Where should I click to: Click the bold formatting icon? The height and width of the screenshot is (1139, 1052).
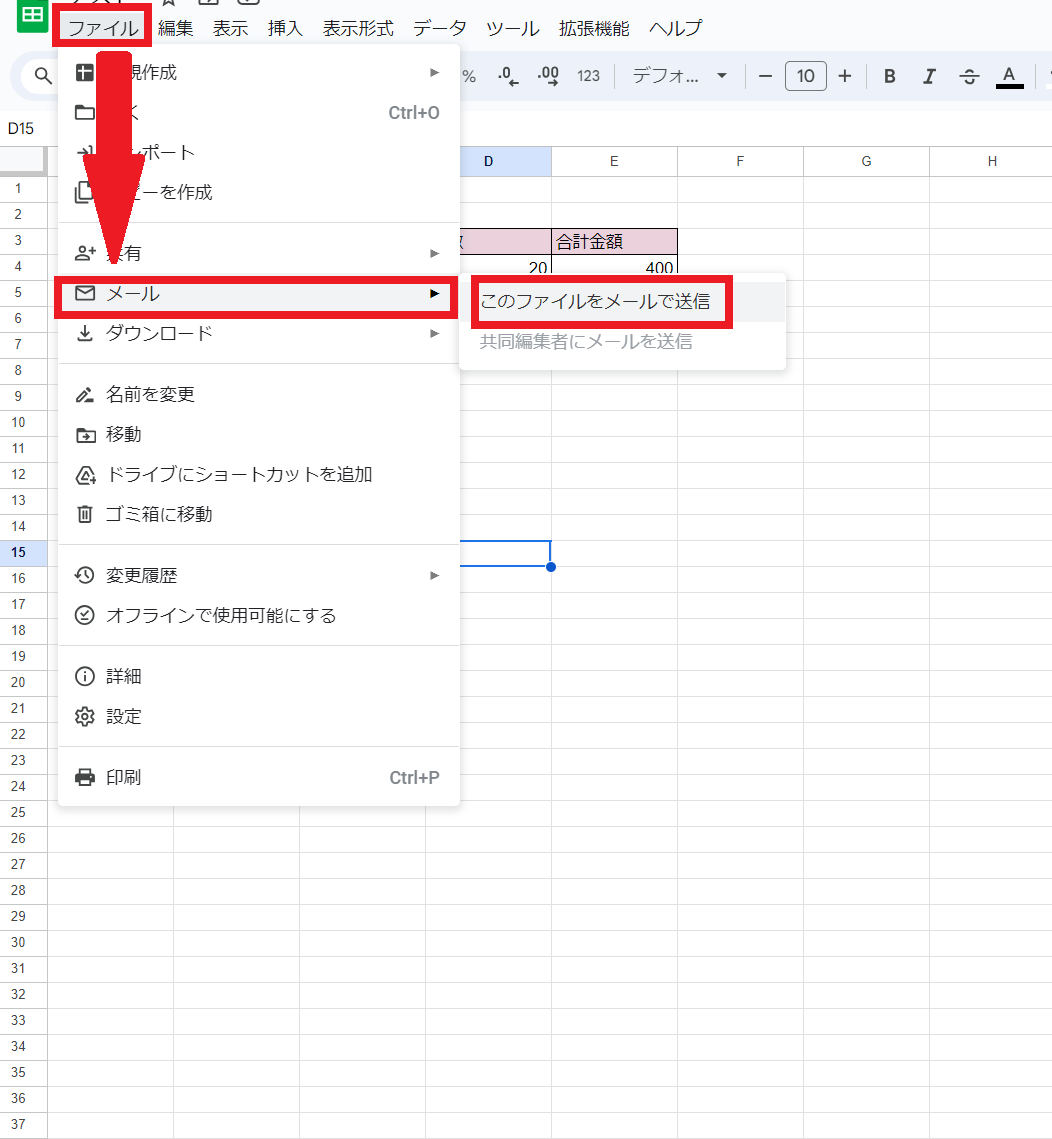pyautogui.click(x=890, y=76)
